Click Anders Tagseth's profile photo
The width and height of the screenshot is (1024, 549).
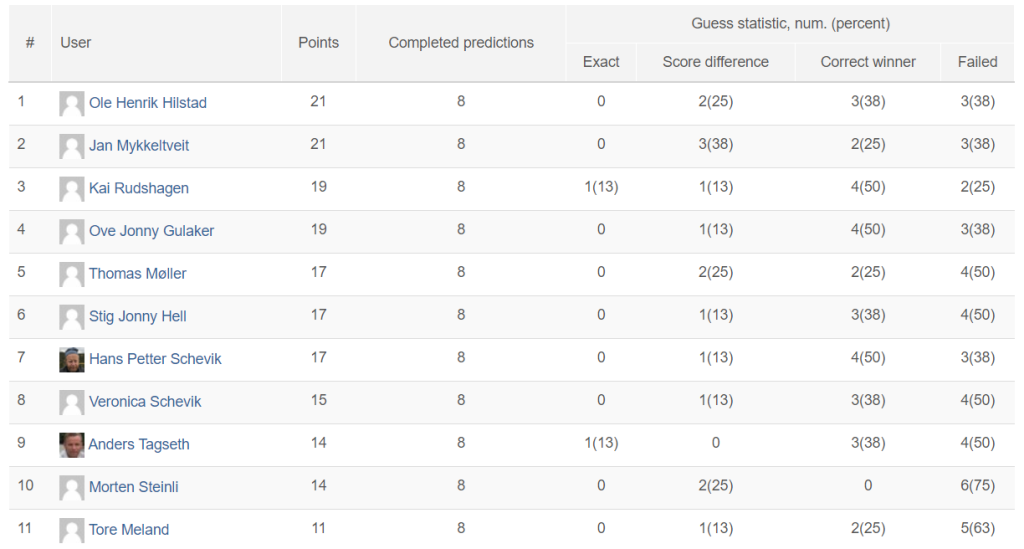tap(72, 445)
